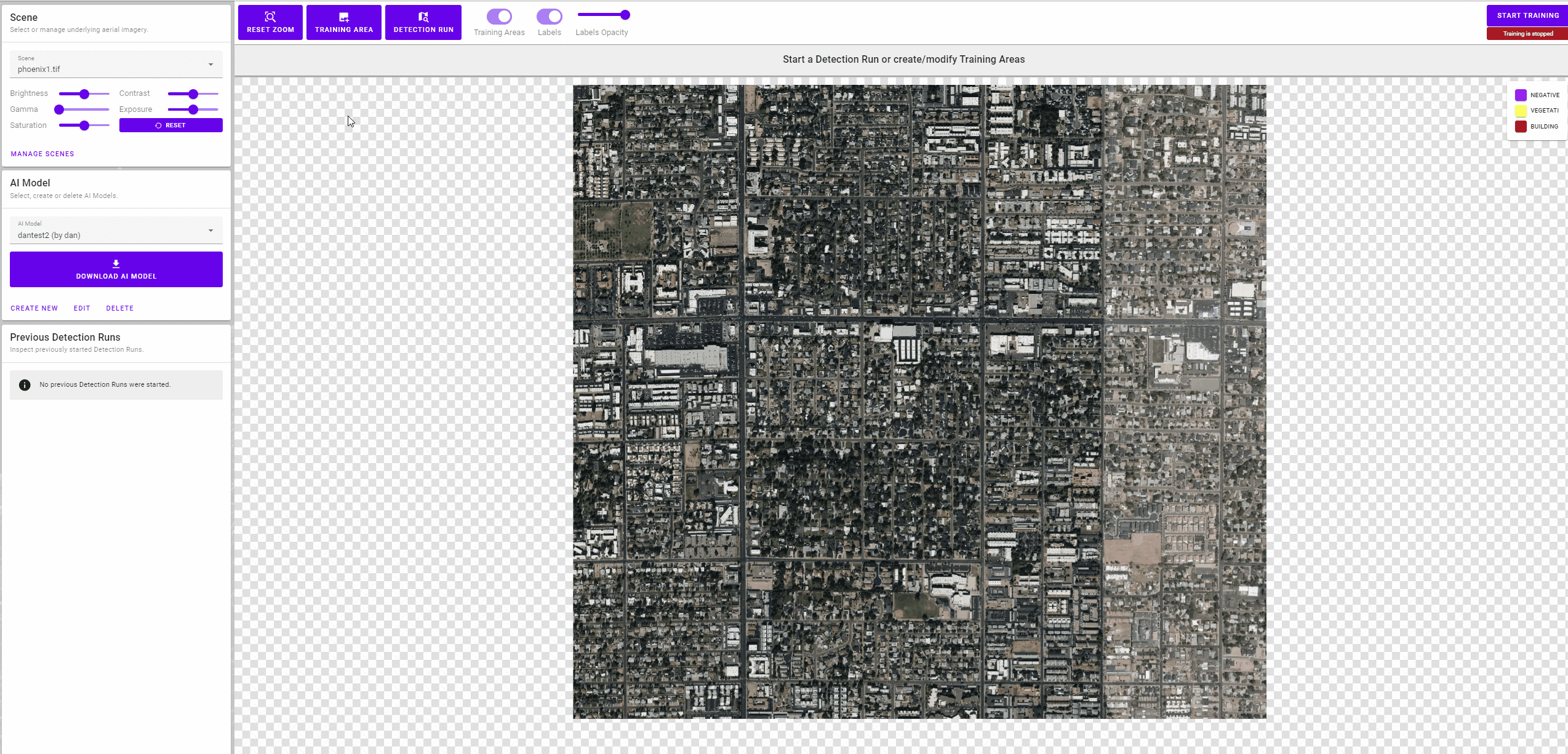Click the Labels Opacity slider handle
1568x754 pixels.
point(625,15)
